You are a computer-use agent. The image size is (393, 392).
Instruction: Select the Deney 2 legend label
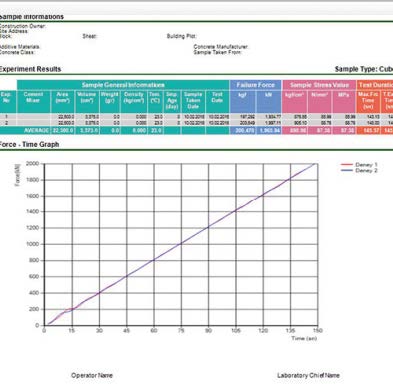[x=366, y=170]
